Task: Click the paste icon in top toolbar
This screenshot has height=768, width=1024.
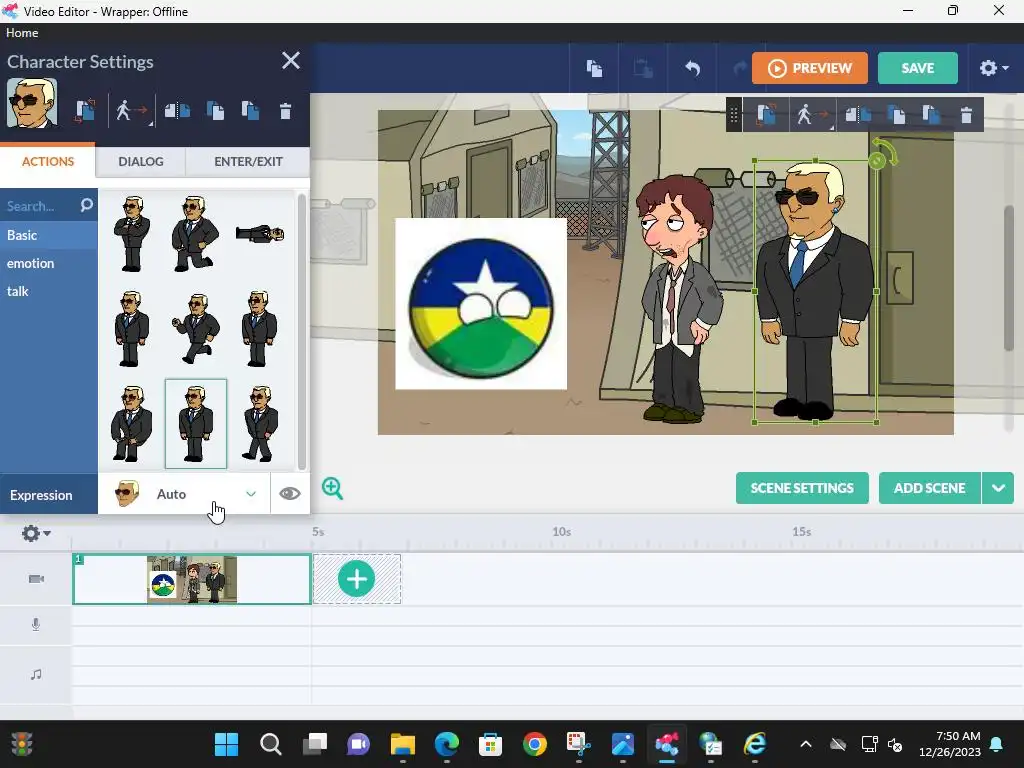Action: point(643,68)
